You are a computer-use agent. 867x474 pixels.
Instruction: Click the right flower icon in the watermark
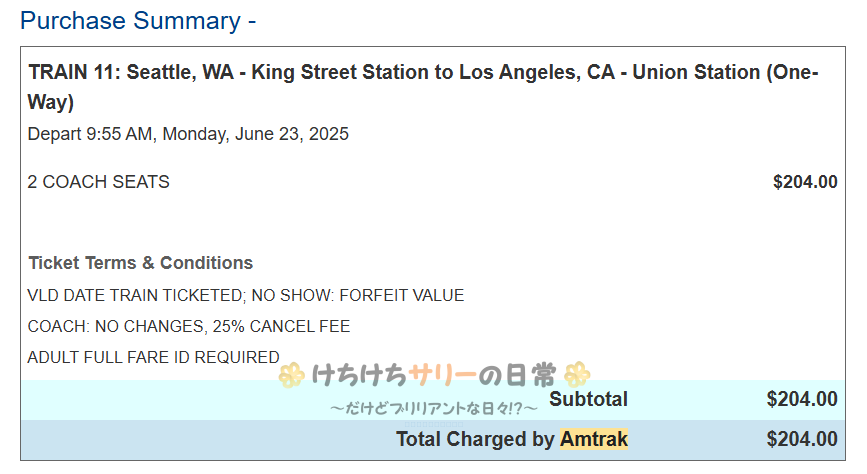pos(578,375)
